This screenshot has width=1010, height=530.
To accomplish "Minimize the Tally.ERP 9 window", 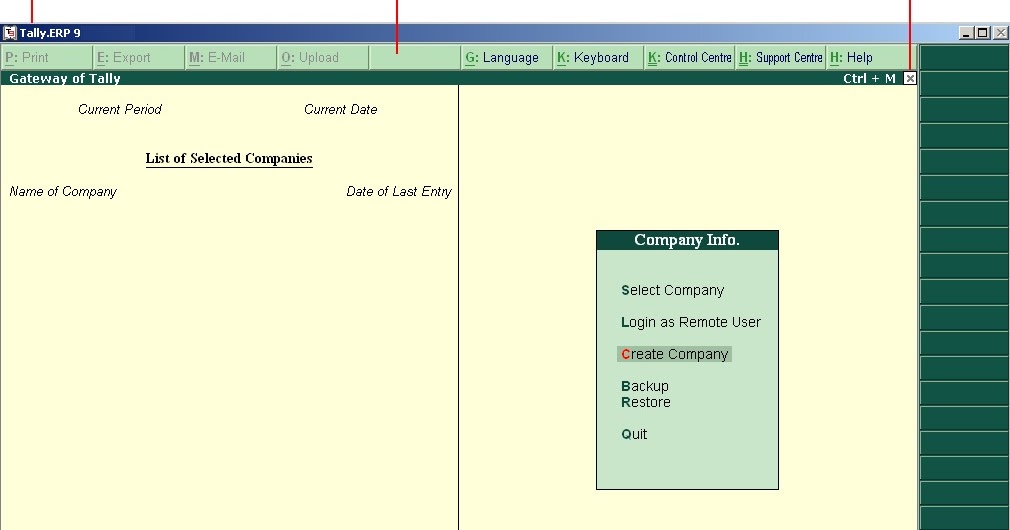I will coord(966,33).
